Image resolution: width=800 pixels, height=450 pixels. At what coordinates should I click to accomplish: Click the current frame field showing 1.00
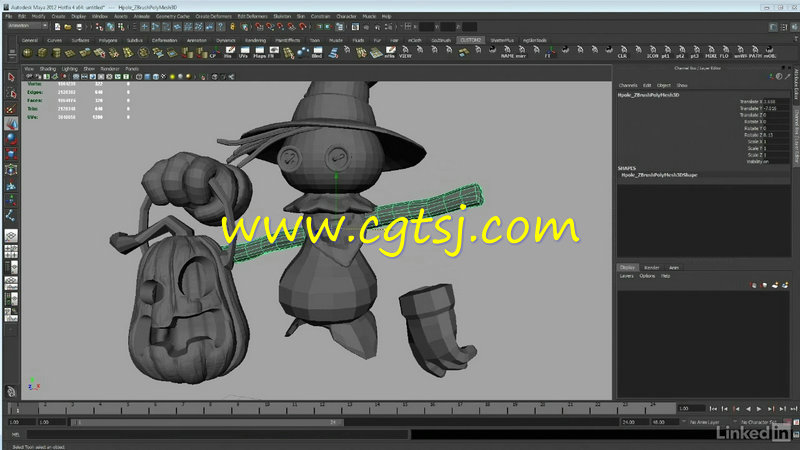tap(690, 409)
